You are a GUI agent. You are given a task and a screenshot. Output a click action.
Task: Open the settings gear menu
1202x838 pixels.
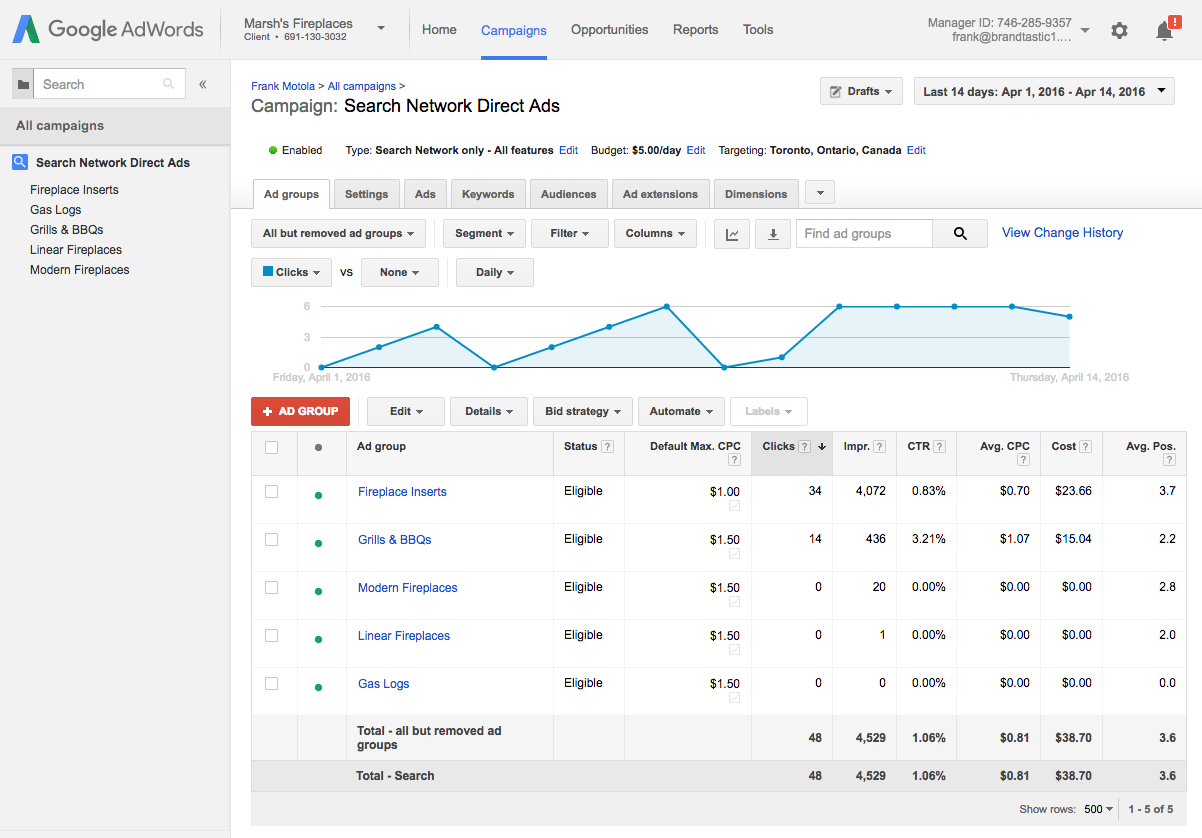tap(1119, 31)
